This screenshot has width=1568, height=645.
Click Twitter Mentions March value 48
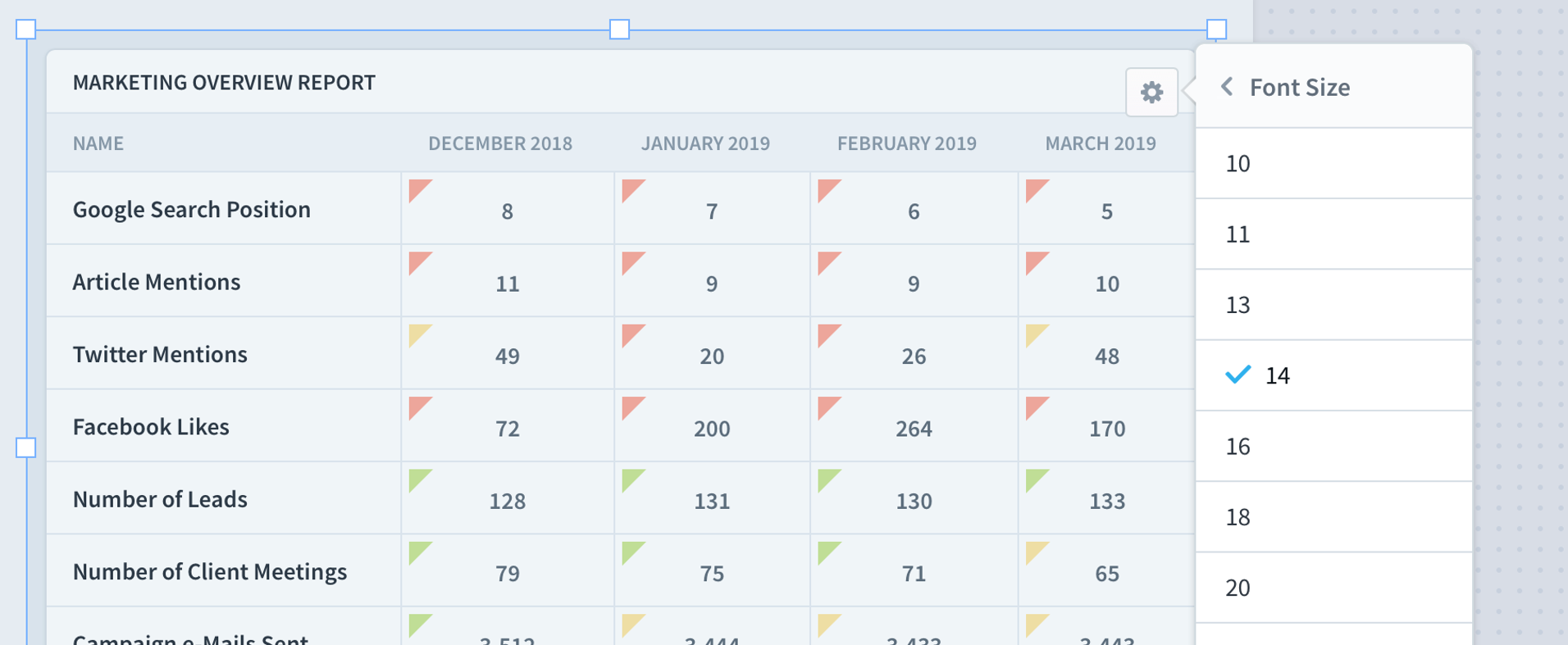tap(1107, 356)
